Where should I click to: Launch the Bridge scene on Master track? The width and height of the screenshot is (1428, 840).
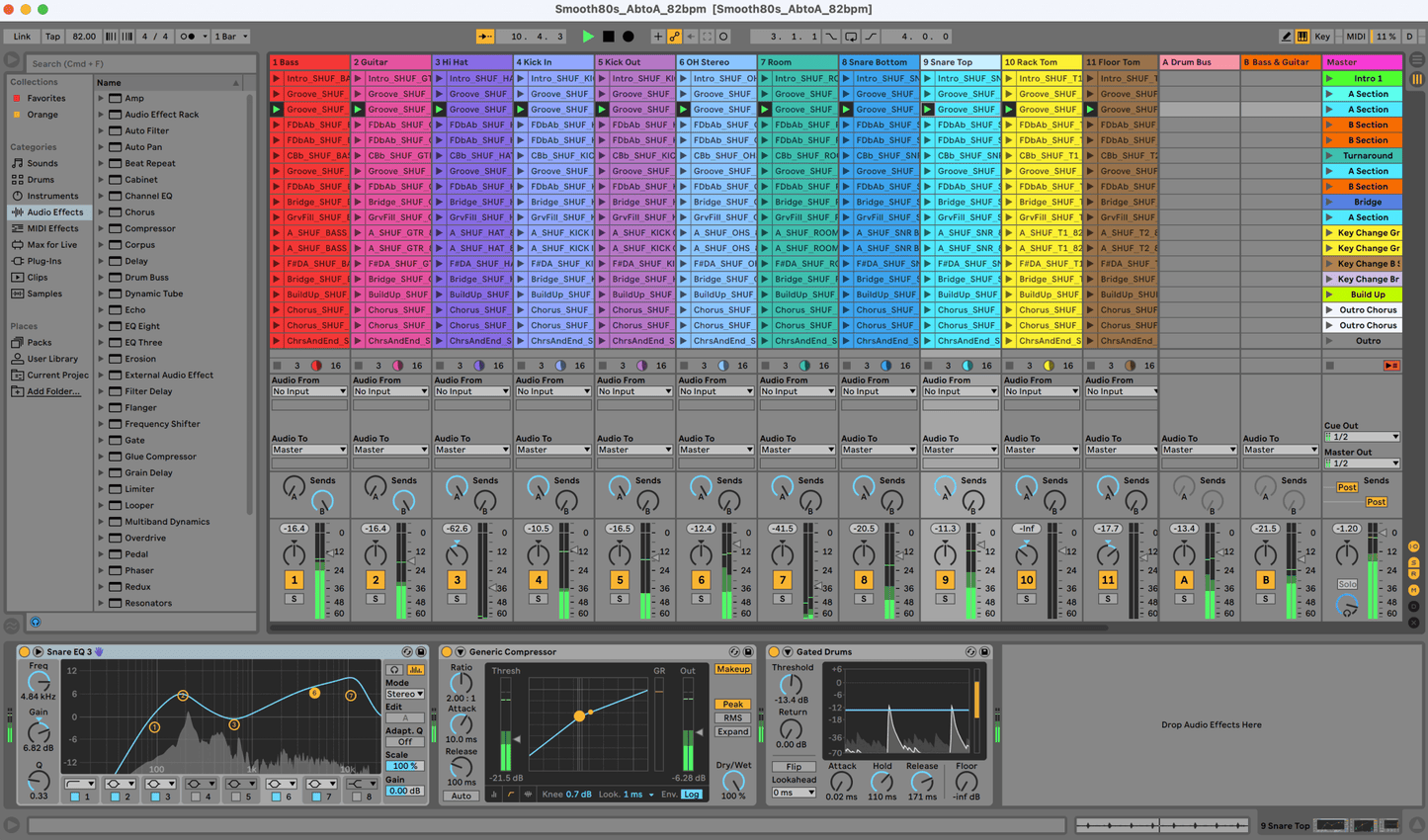[1329, 202]
